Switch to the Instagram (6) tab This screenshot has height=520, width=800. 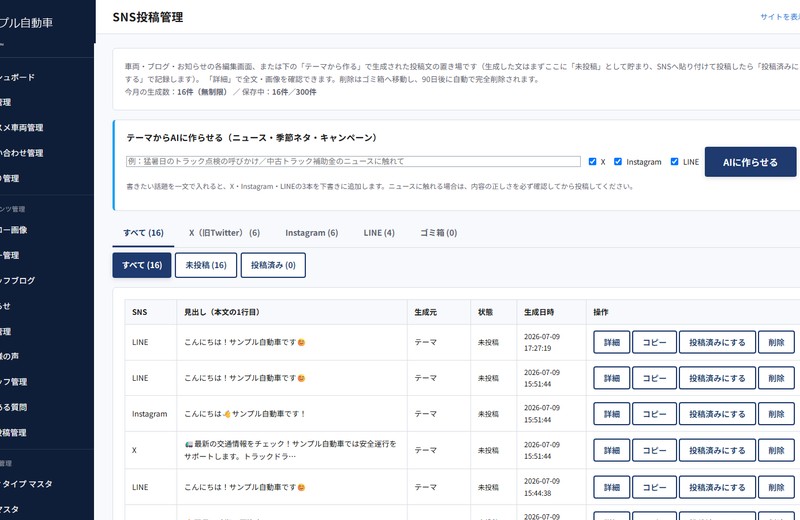(x=312, y=233)
